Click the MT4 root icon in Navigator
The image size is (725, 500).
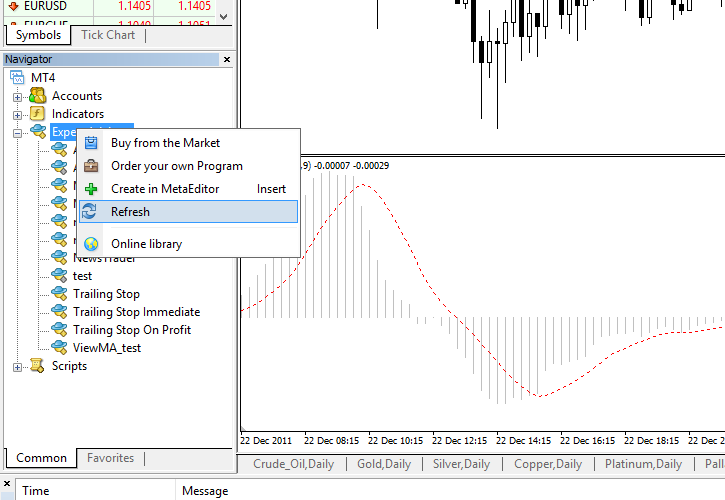coord(17,78)
